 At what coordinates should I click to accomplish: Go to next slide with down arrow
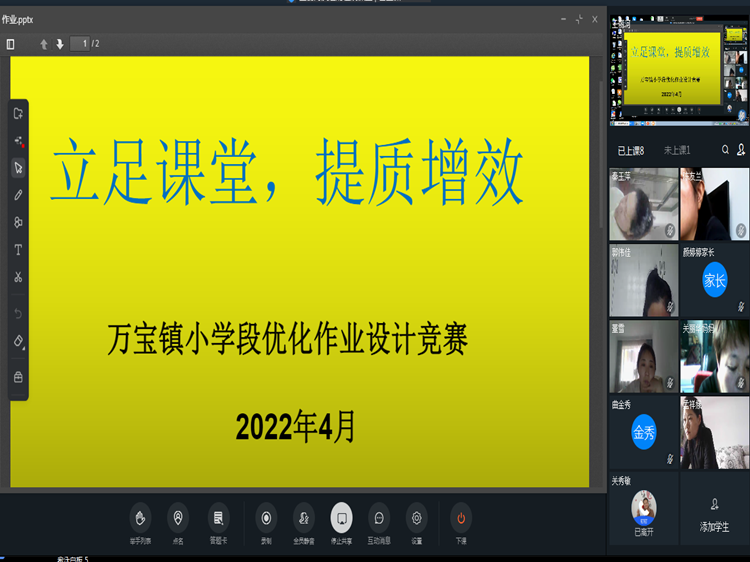point(60,44)
